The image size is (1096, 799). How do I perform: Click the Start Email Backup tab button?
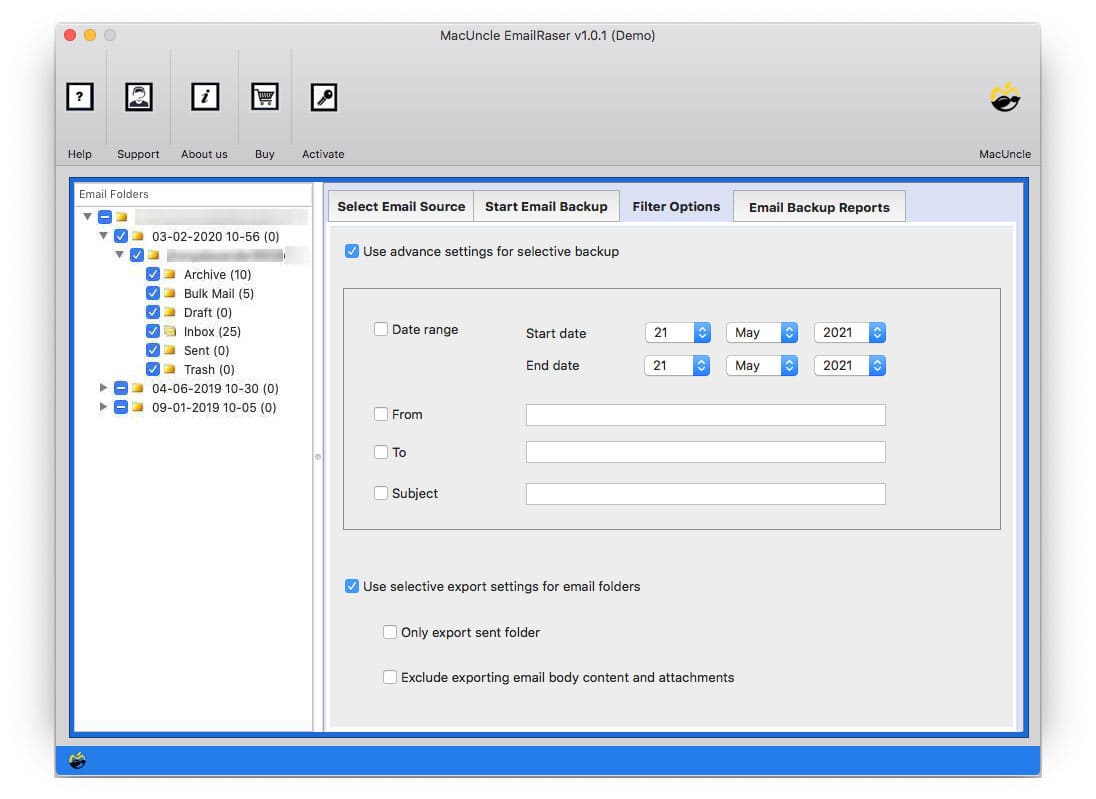coord(546,206)
